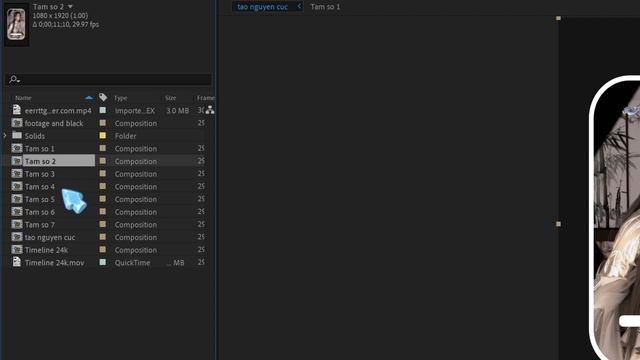This screenshot has height=360, width=640.
Task: Click the composition icon beside Tam so 1
Action: [x=17, y=148]
